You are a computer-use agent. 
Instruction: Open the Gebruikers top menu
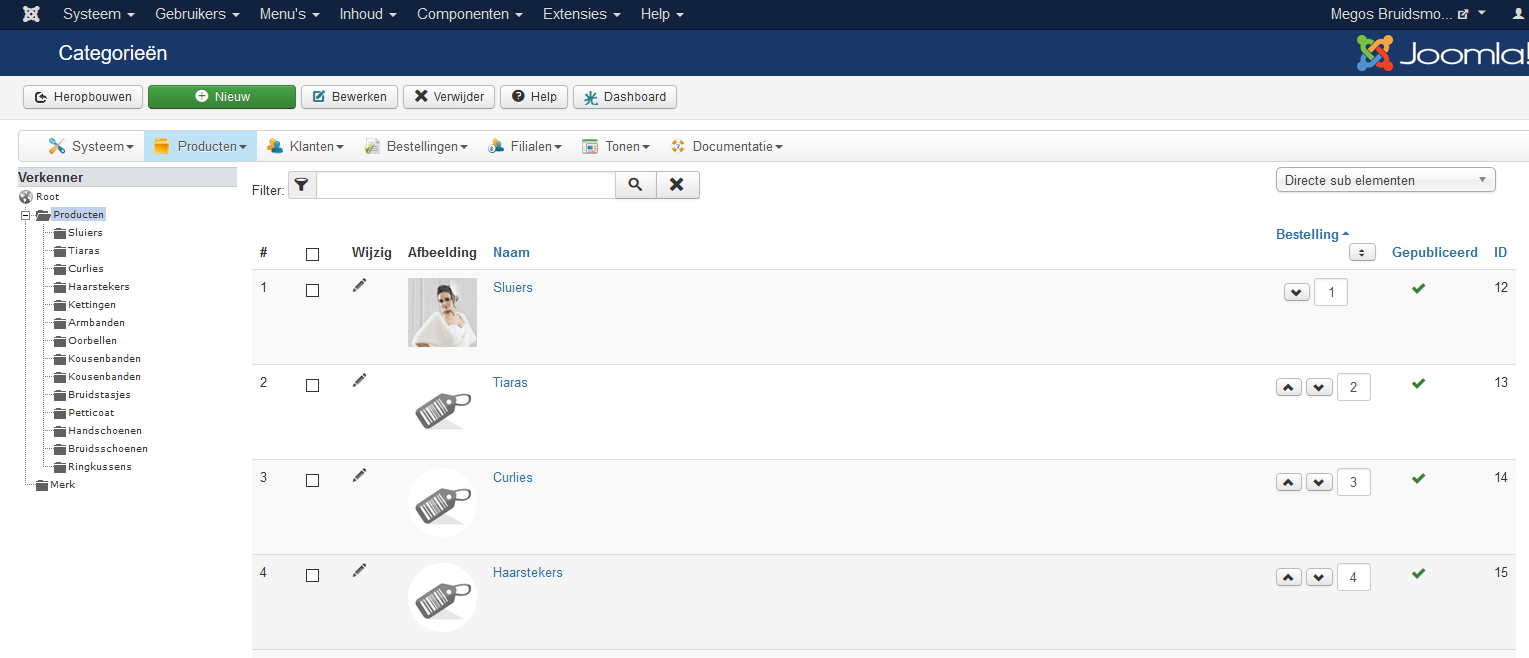tap(197, 14)
